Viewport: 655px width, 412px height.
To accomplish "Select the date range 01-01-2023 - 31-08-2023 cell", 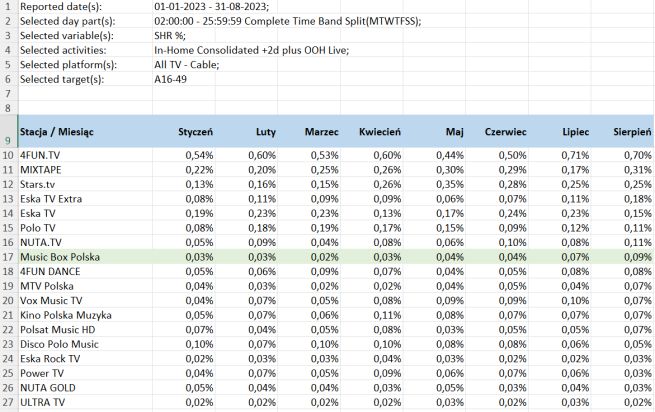I will [211, 6].
